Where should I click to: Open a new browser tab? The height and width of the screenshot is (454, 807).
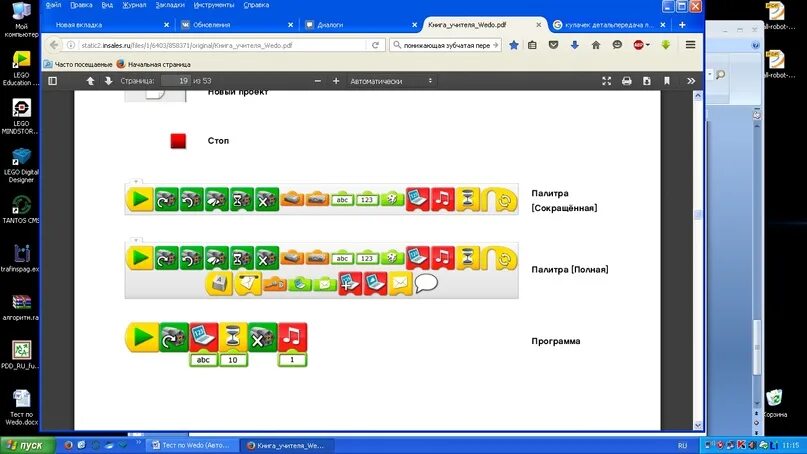(x=682, y=25)
